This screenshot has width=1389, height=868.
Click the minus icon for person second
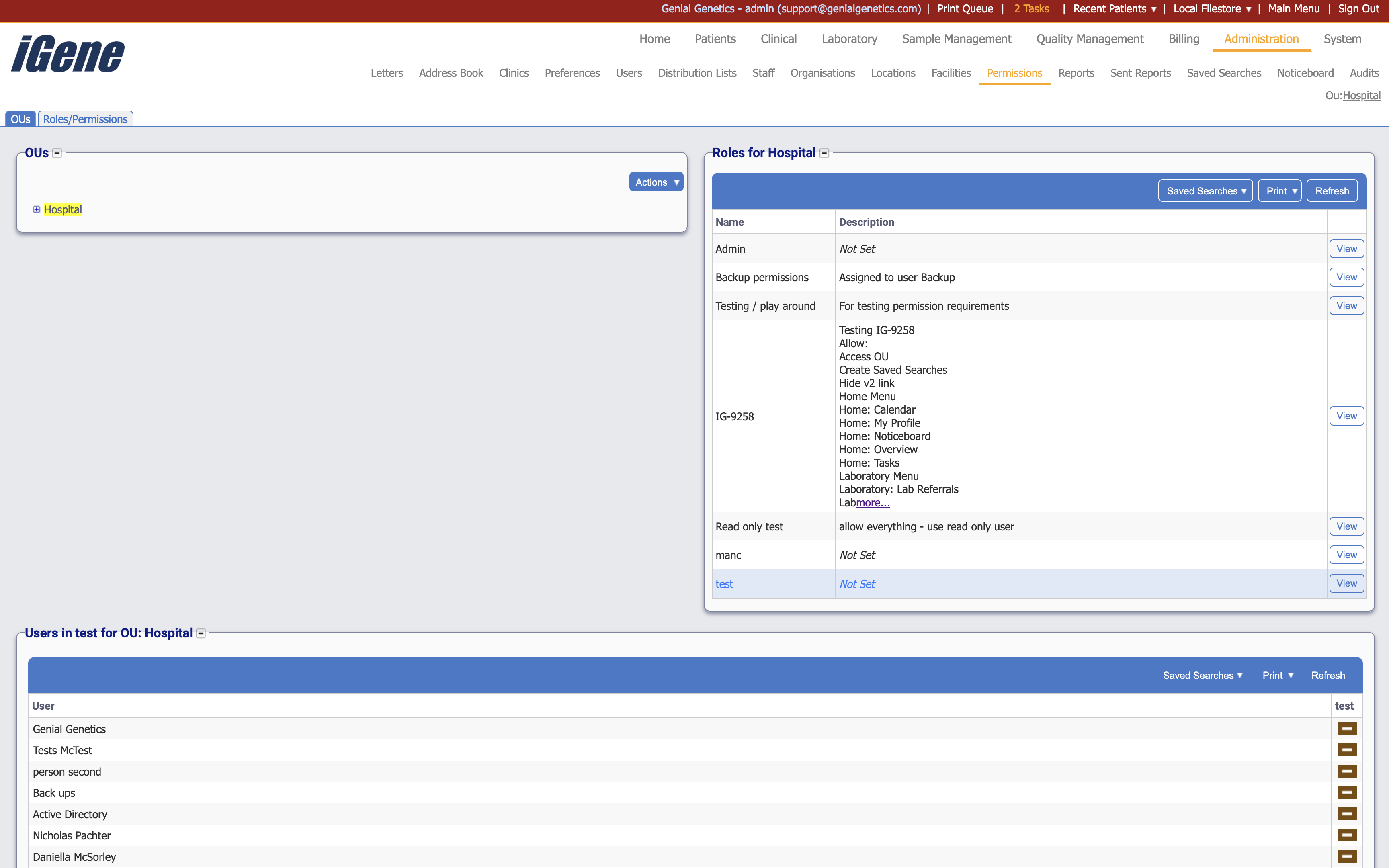pos(1346,771)
